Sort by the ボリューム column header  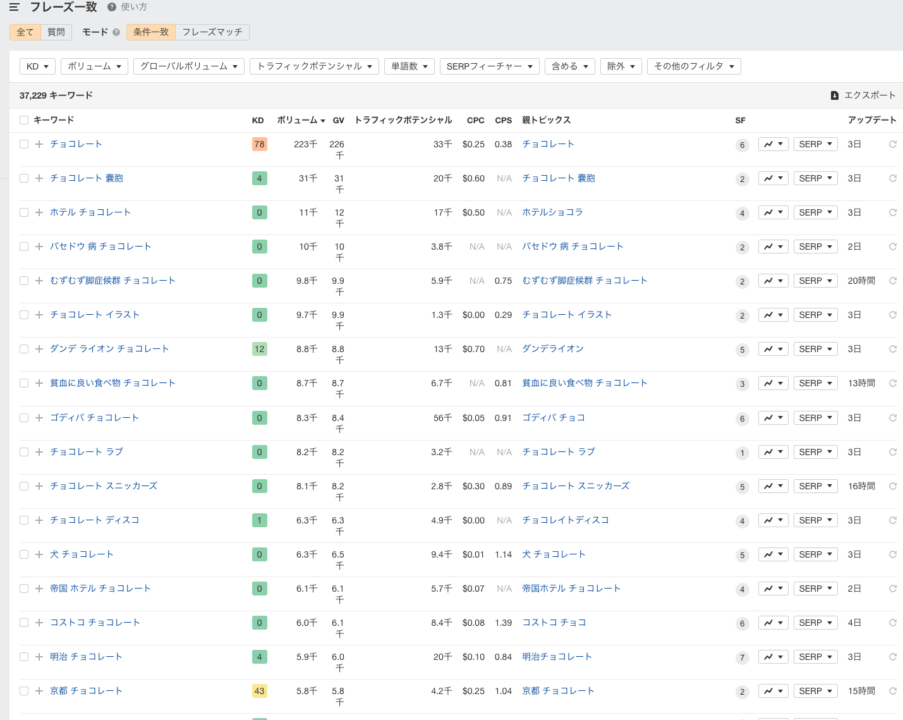point(299,120)
